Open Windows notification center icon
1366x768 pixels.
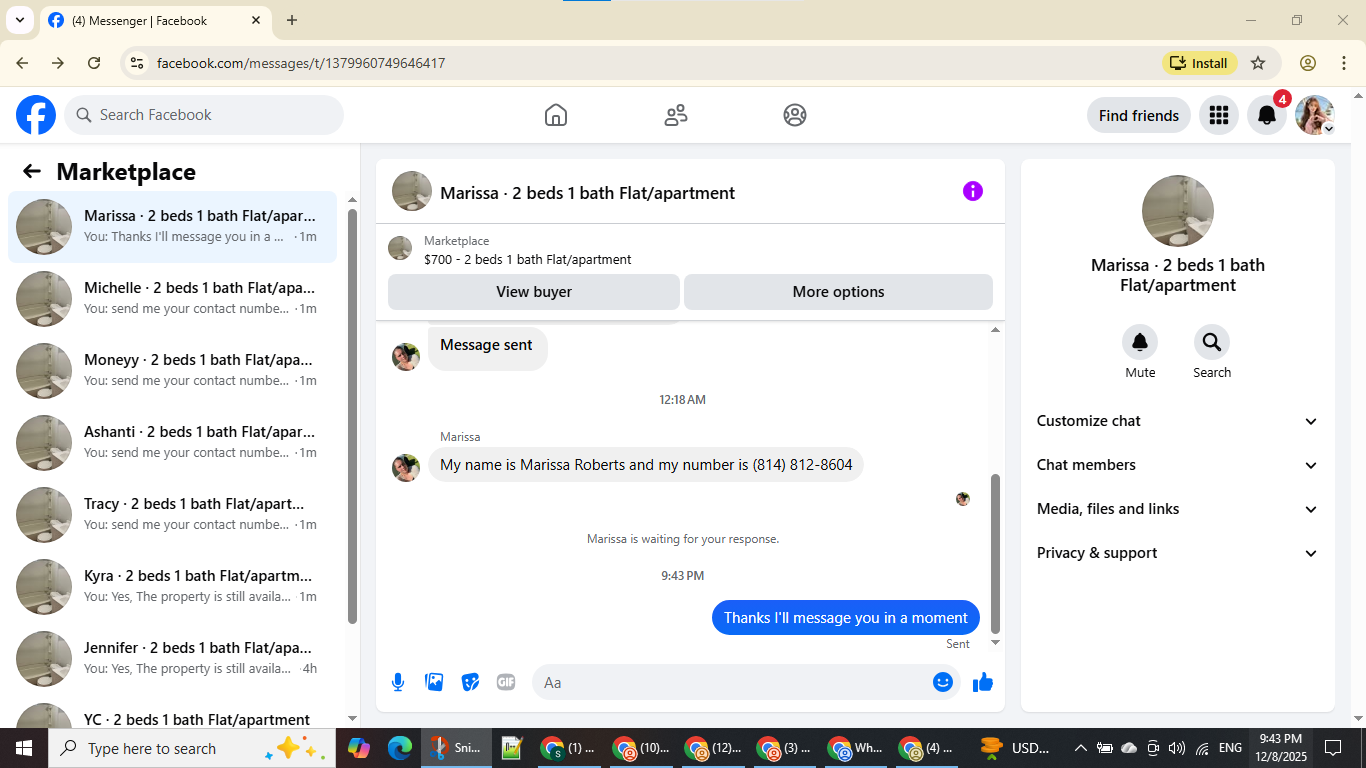pyautogui.click(x=1332, y=748)
